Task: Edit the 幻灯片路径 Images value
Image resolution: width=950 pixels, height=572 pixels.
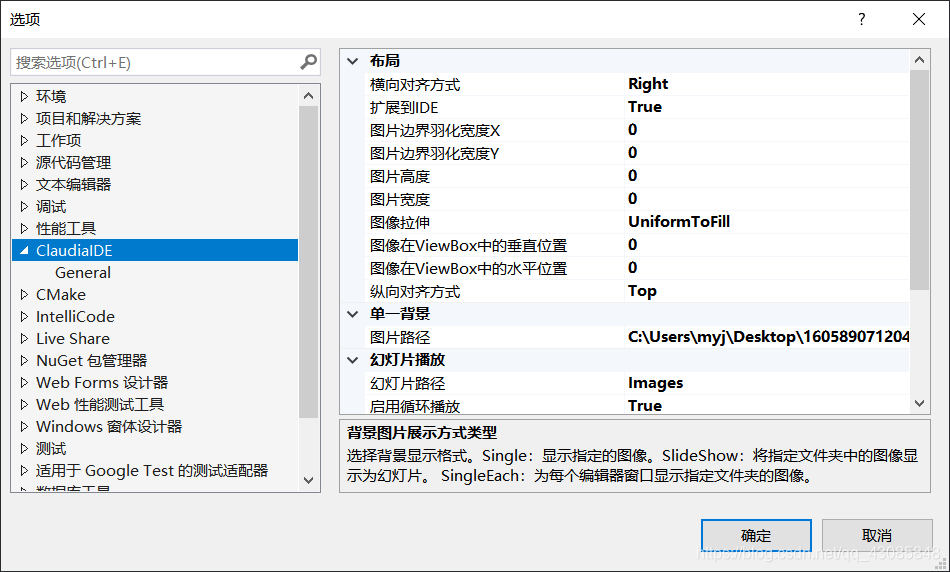Action: [766, 384]
